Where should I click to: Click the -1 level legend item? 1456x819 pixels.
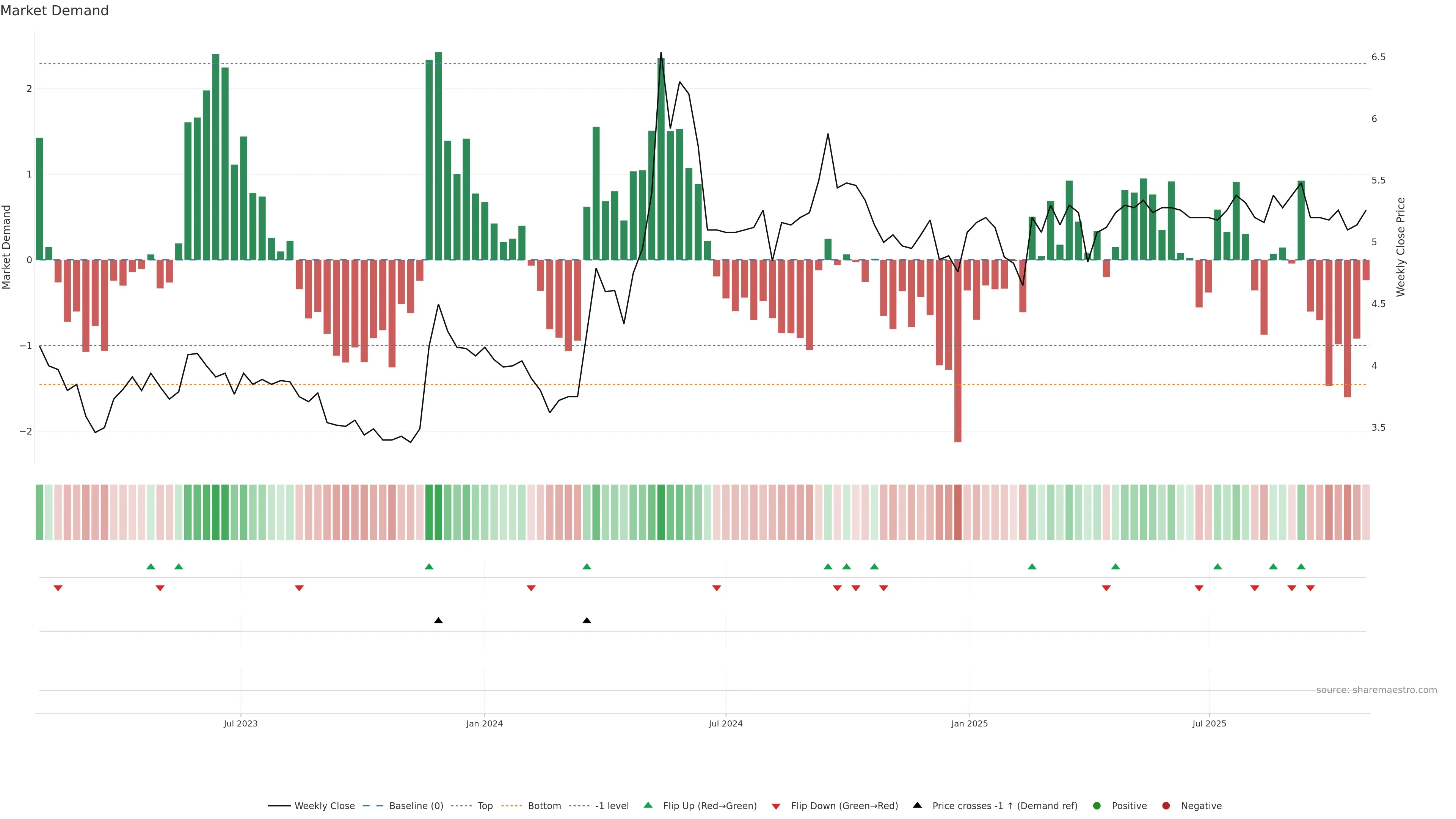[x=612, y=806]
